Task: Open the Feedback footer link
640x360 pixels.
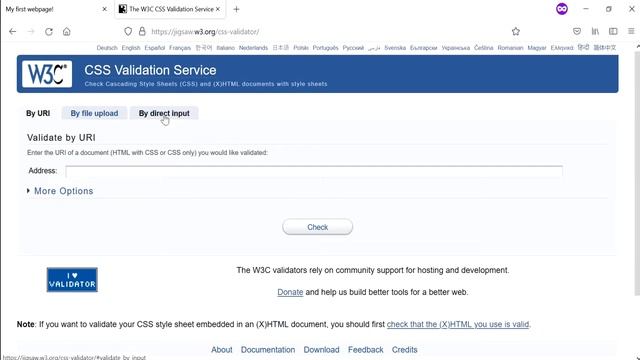Action: (366, 350)
